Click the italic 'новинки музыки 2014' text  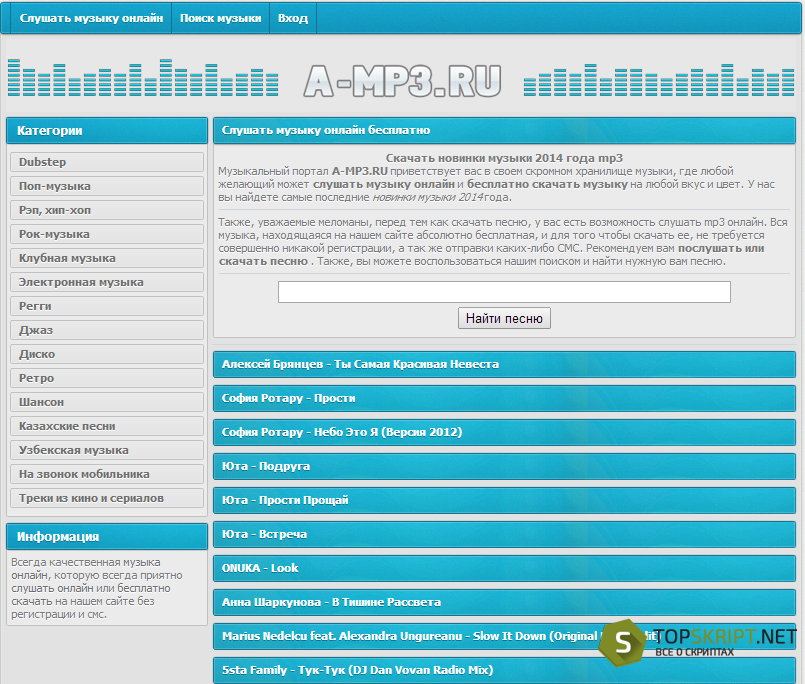point(428,198)
